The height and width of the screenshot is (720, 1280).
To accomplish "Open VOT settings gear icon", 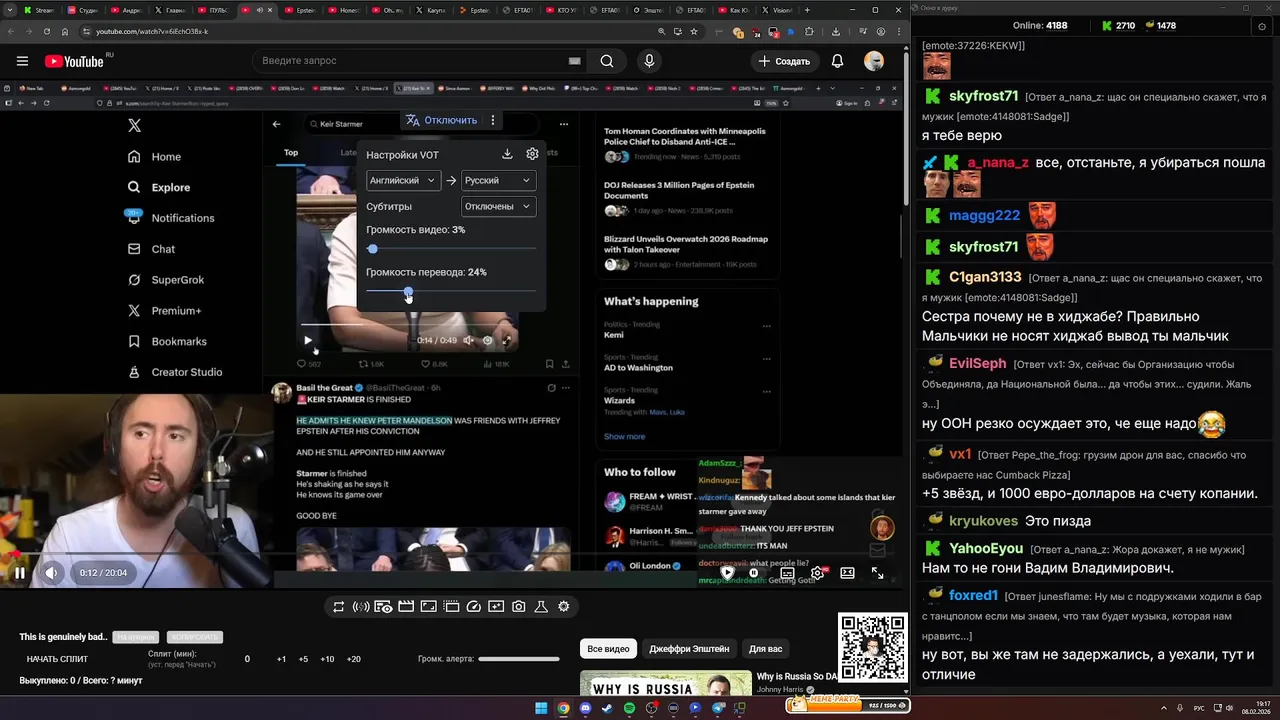I will [x=532, y=154].
